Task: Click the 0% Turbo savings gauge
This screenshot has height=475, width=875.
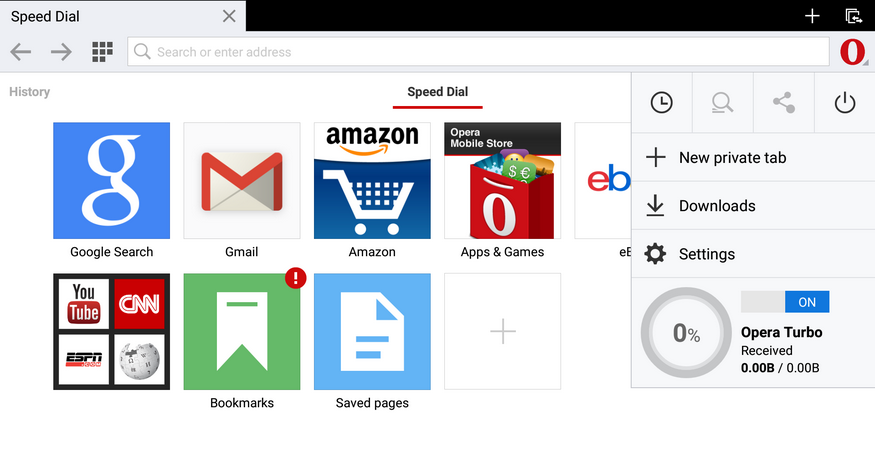Action: pos(686,333)
